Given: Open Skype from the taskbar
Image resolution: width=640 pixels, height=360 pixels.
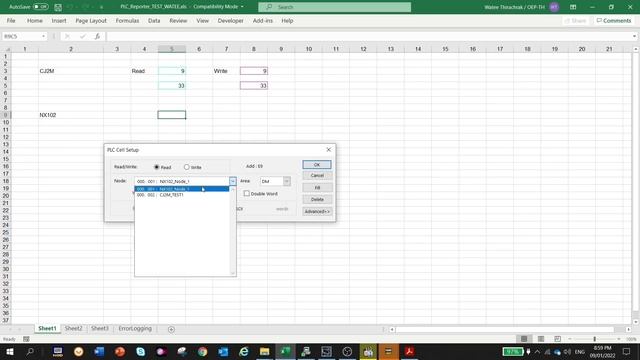Looking at the screenshot, I should point(140,351).
